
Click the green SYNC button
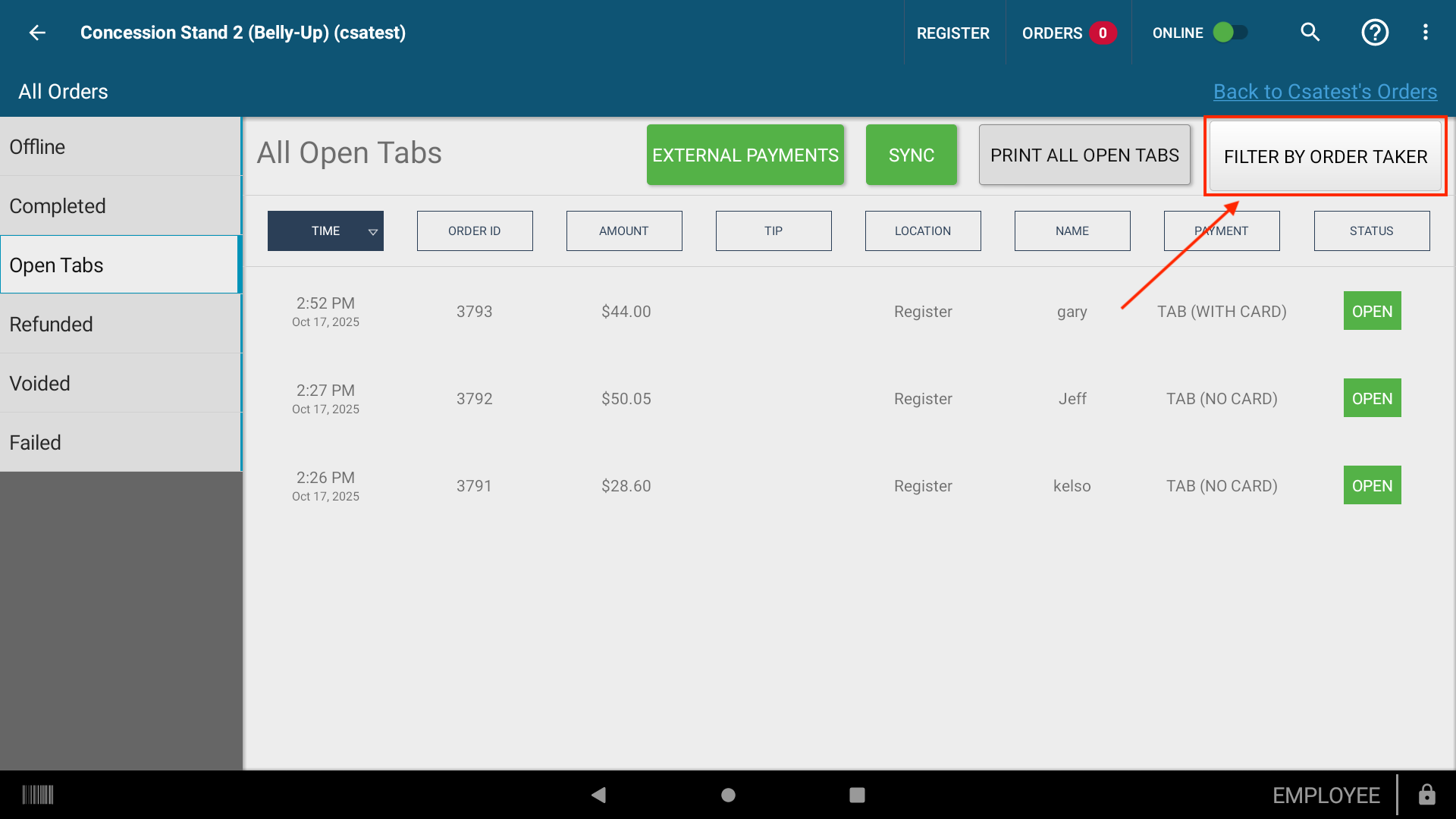(x=912, y=155)
